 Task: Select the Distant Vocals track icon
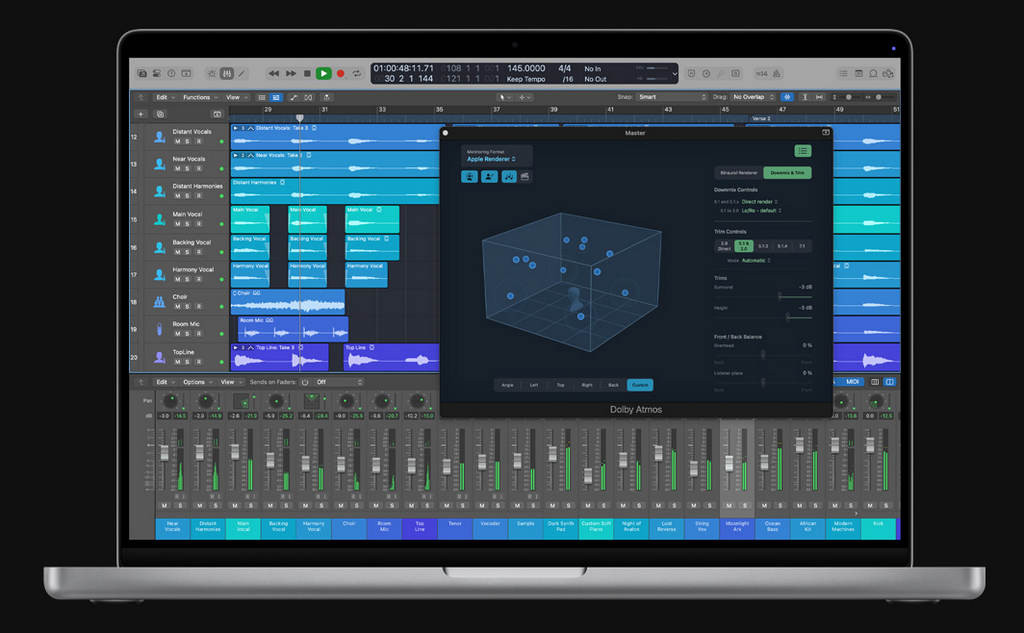tap(159, 137)
